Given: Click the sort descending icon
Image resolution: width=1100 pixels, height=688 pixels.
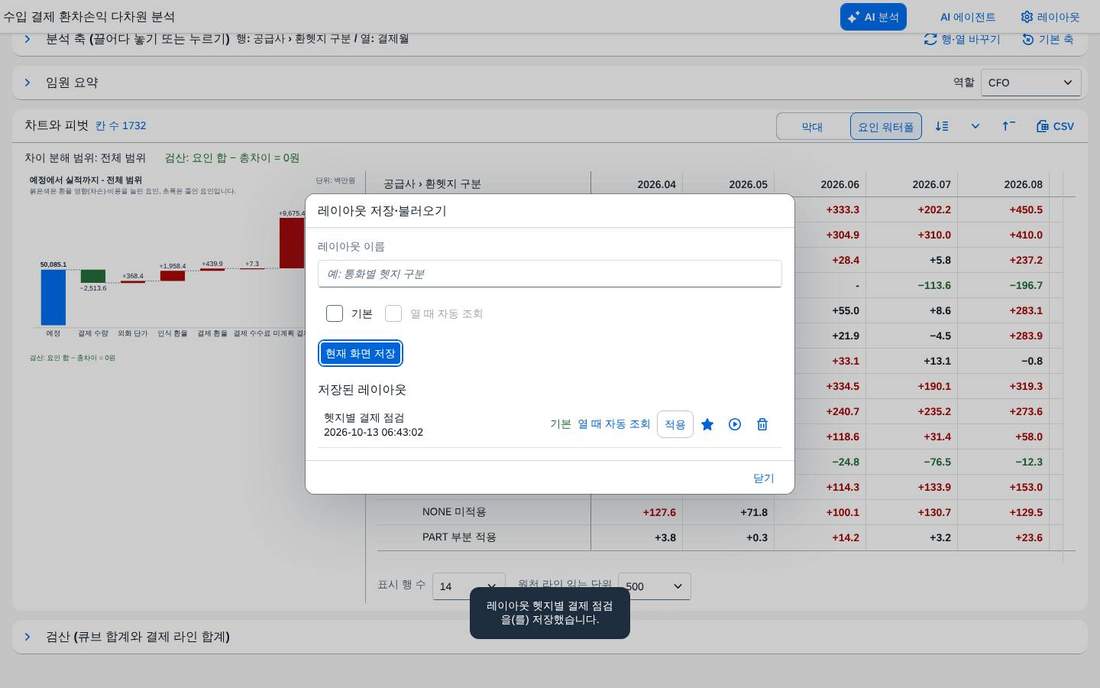Looking at the screenshot, I should click(x=941, y=126).
